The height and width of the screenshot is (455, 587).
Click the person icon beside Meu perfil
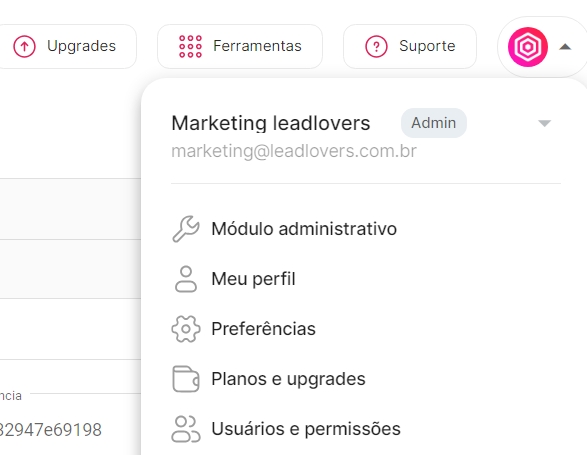(x=186, y=279)
